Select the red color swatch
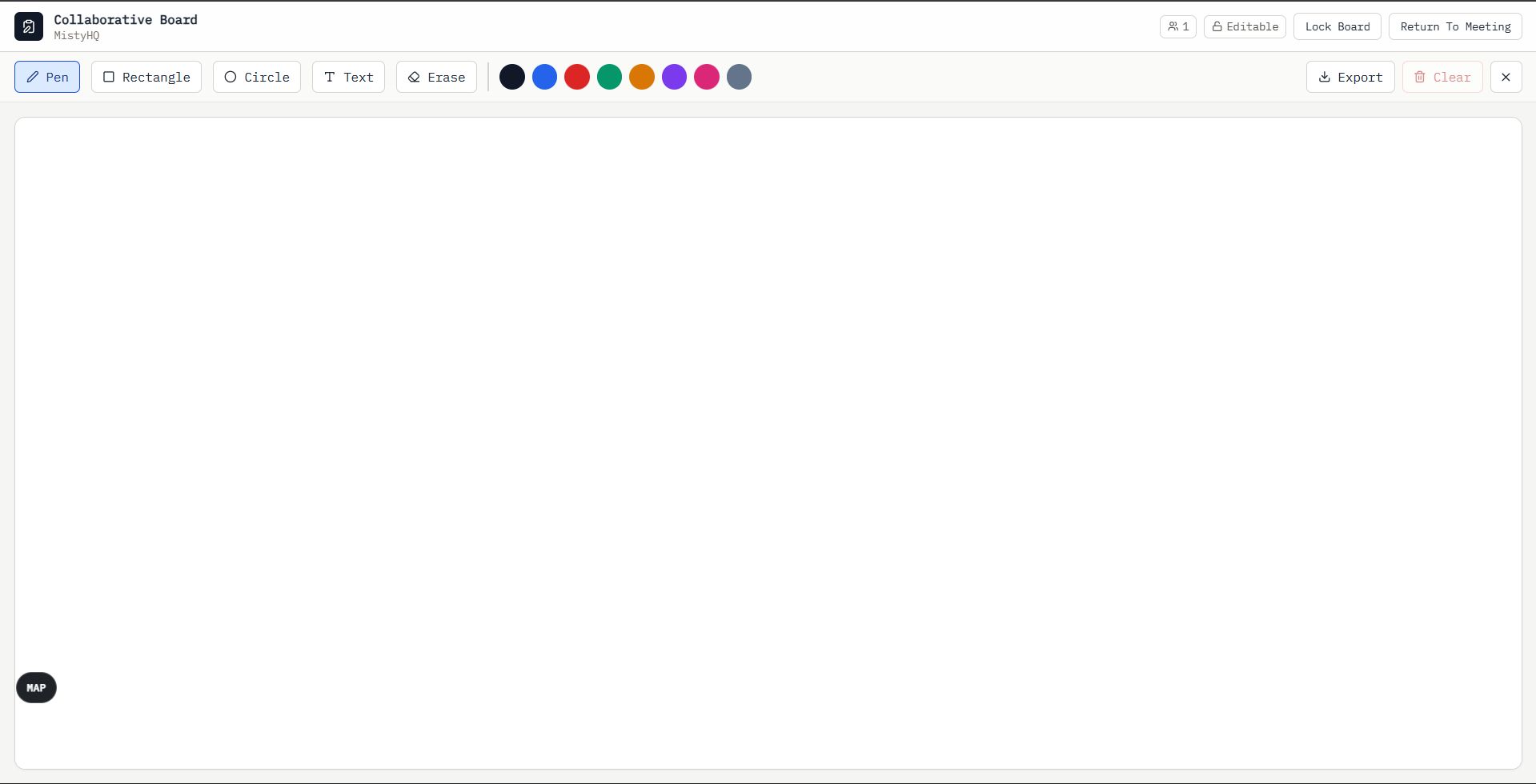The height and width of the screenshot is (784, 1536). [577, 77]
